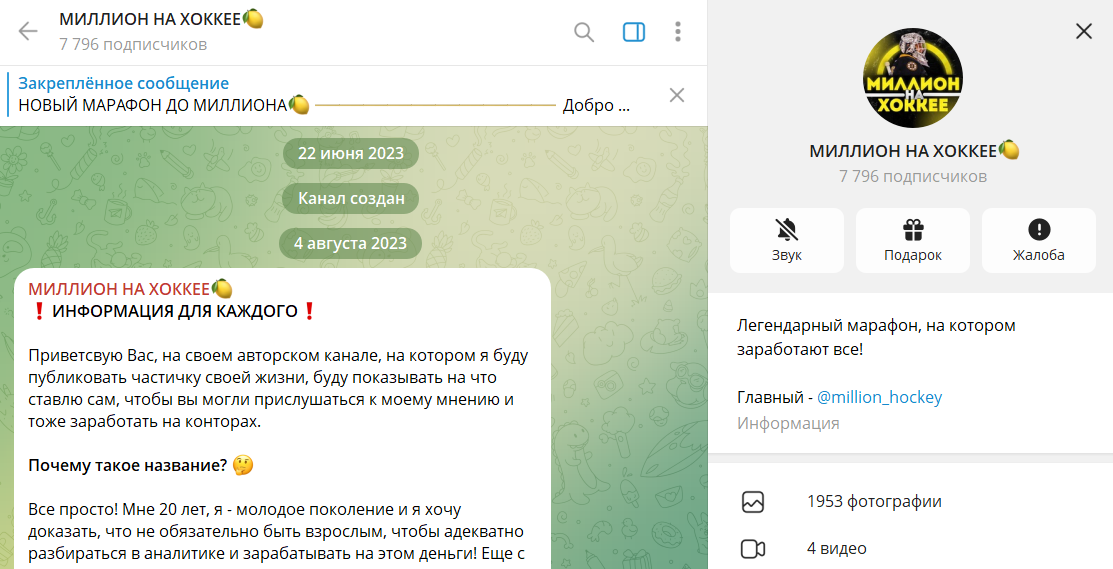Image resolution: width=1113 pixels, height=569 pixels.
Task: Toggle the right info side panel
Action: [x=634, y=32]
